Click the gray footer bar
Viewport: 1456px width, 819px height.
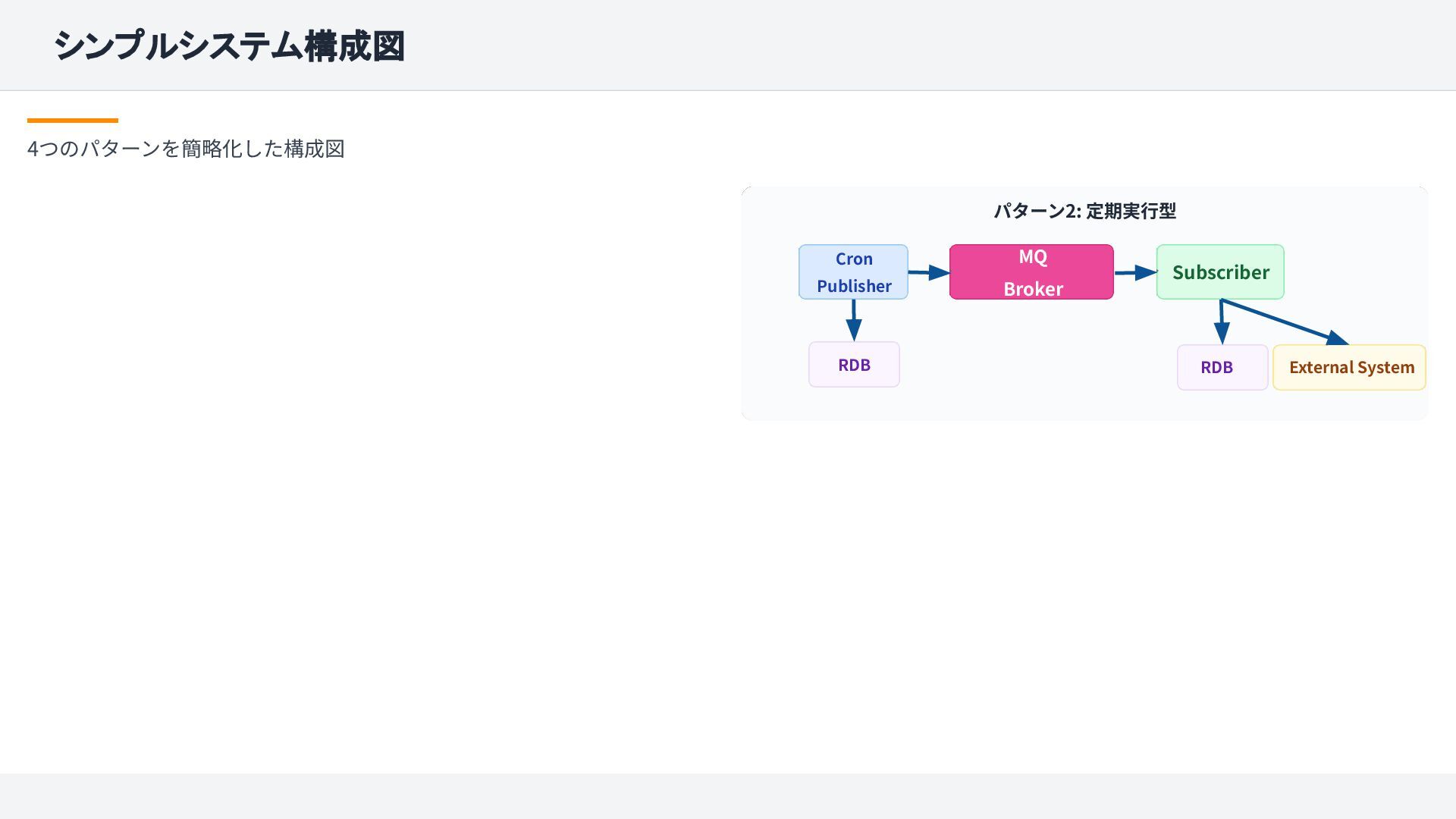pyautogui.click(x=728, y=796)
